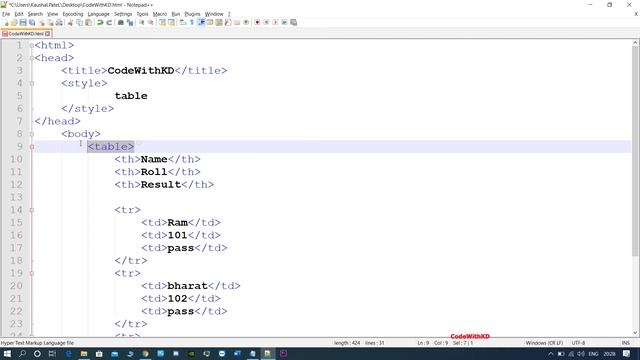Toggle Word Wrap in toolbar

tap(183, 22)
